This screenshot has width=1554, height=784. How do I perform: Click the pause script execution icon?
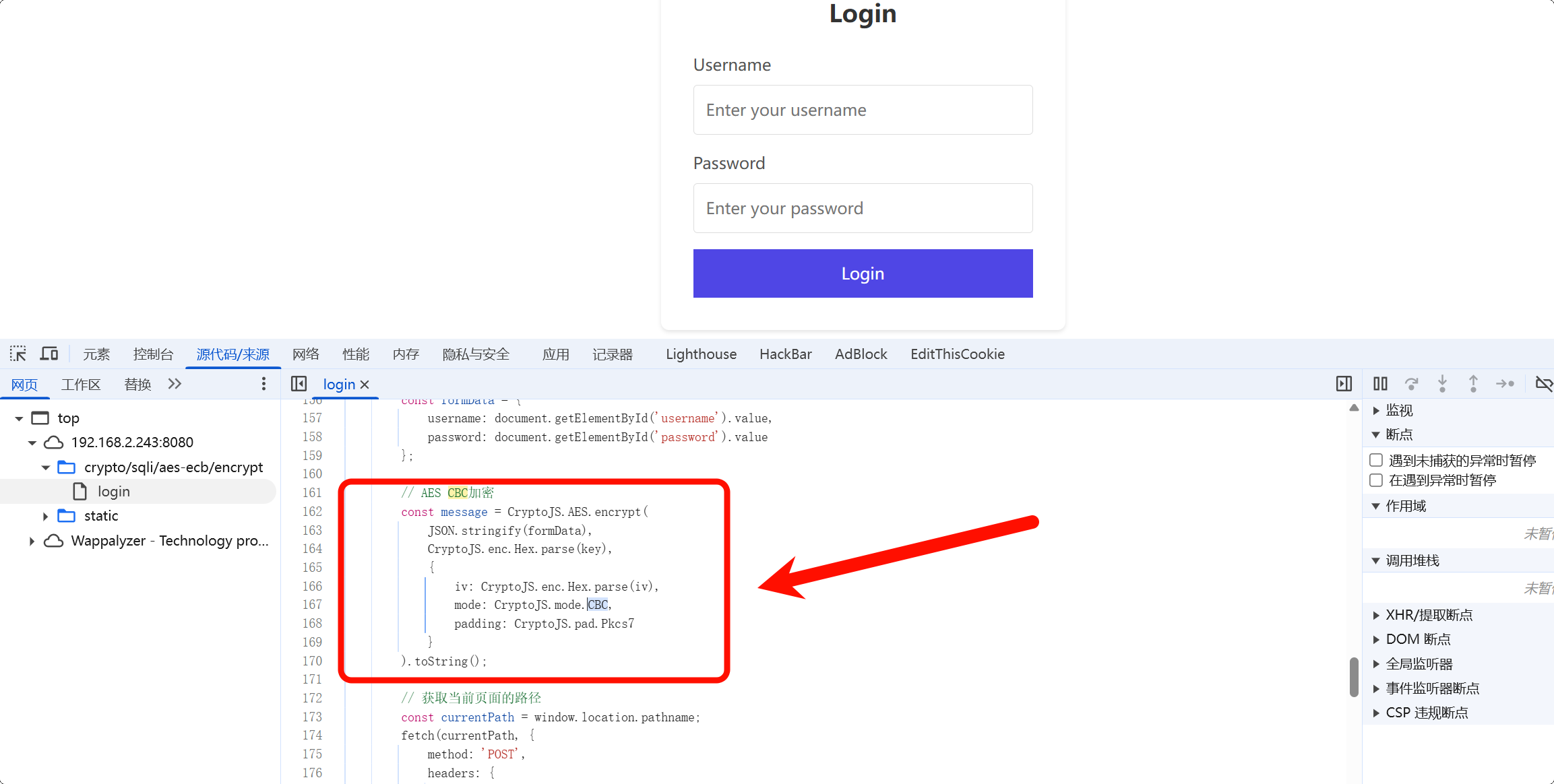[1380, 384]
